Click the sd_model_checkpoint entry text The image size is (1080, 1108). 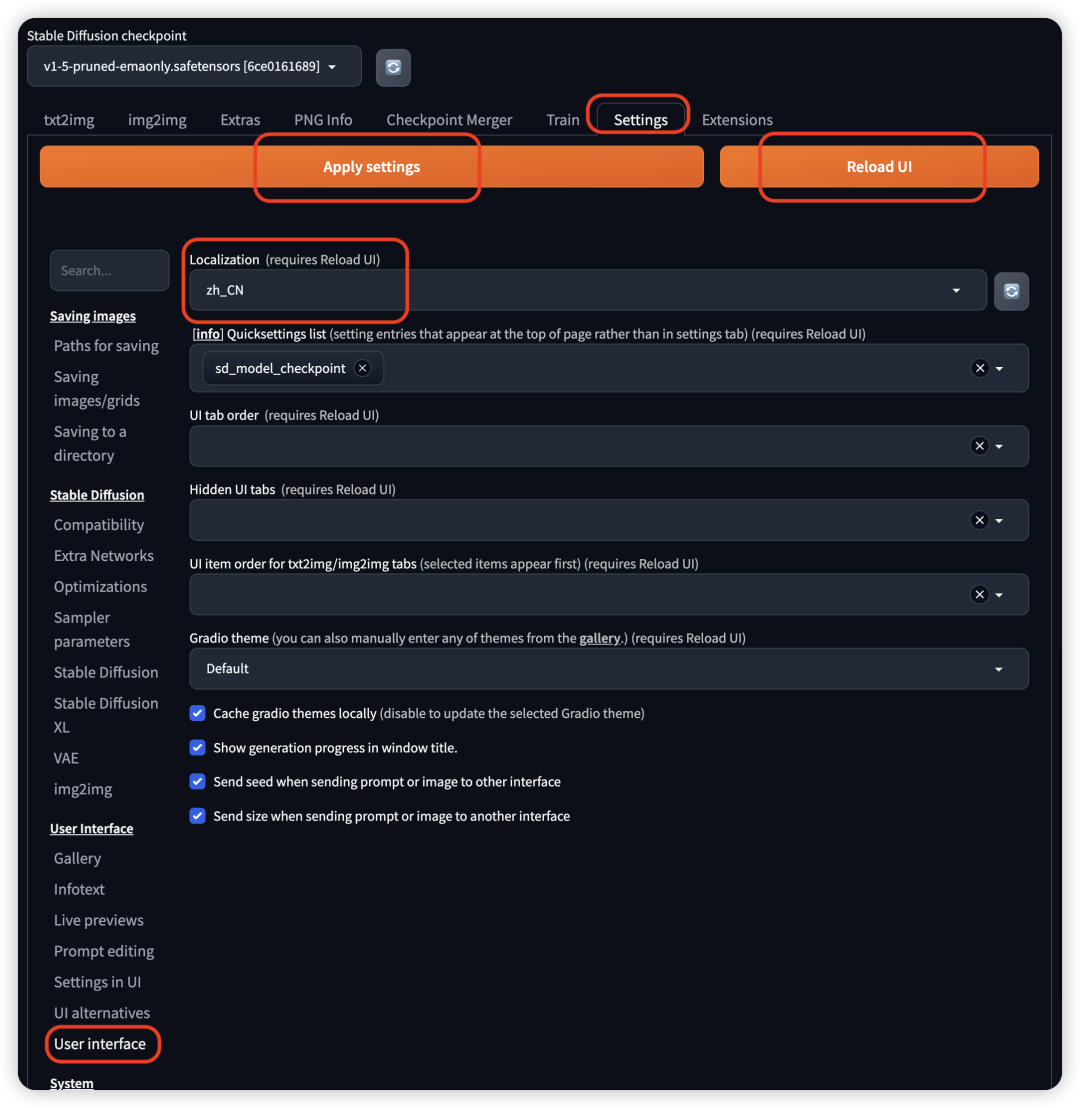pos(280,368)
